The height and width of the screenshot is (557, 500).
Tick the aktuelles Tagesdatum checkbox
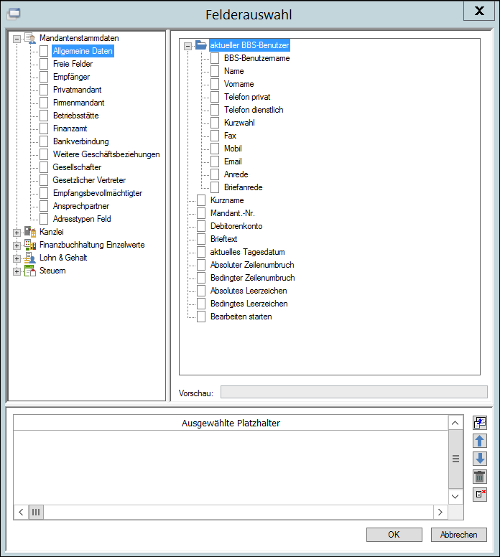pyautogui.click(x=201, y=252)
